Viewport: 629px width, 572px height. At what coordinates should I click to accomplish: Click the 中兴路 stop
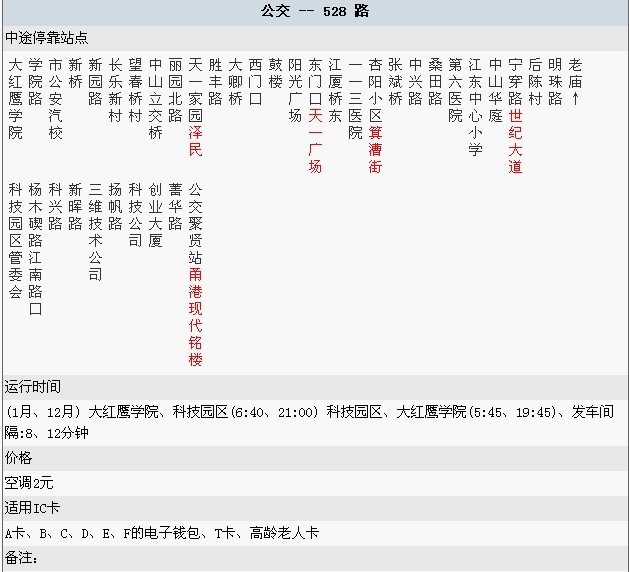click(416, 82)
